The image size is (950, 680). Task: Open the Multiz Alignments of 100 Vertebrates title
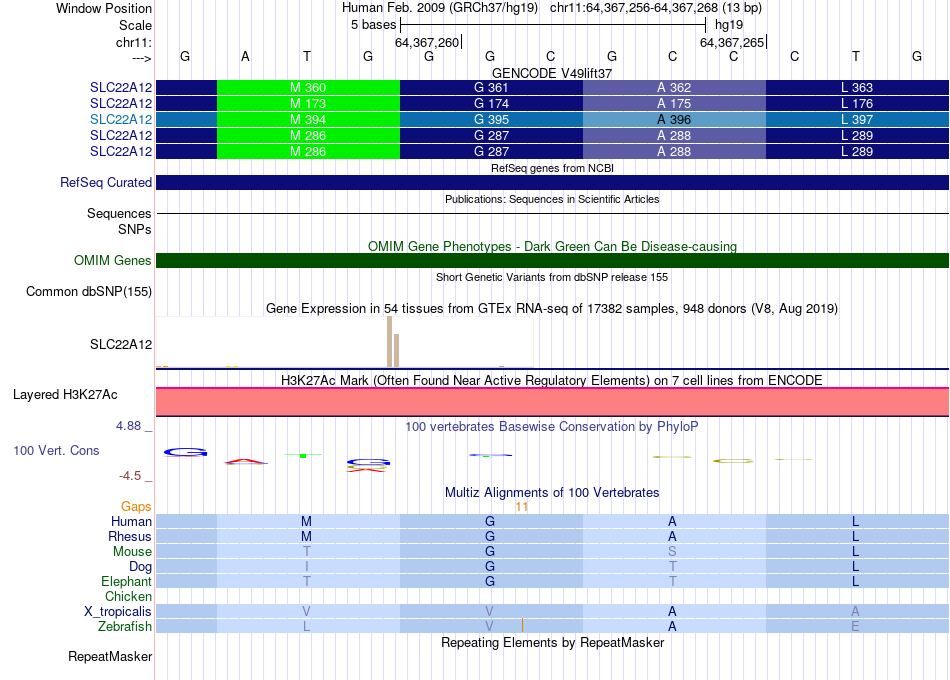tap(552, 492)
